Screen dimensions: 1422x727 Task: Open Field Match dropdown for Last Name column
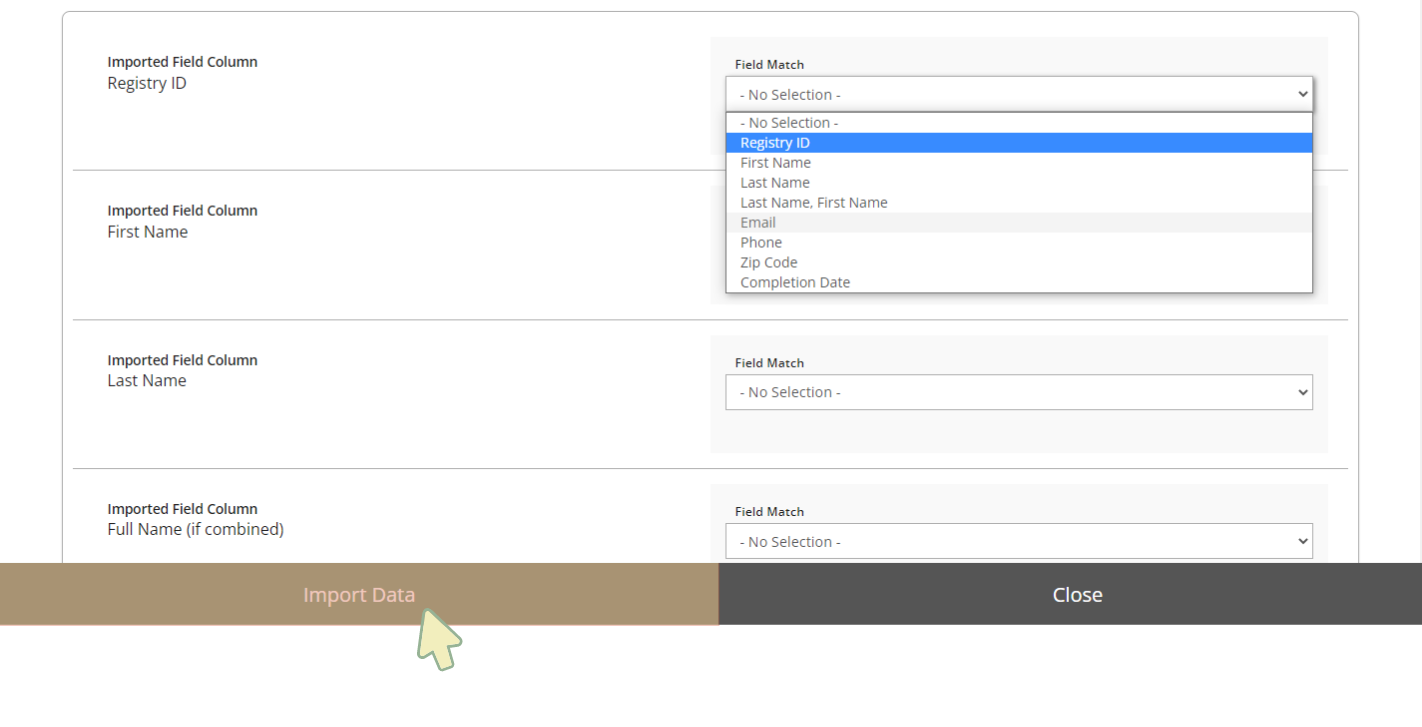[x=1018, y=392]
